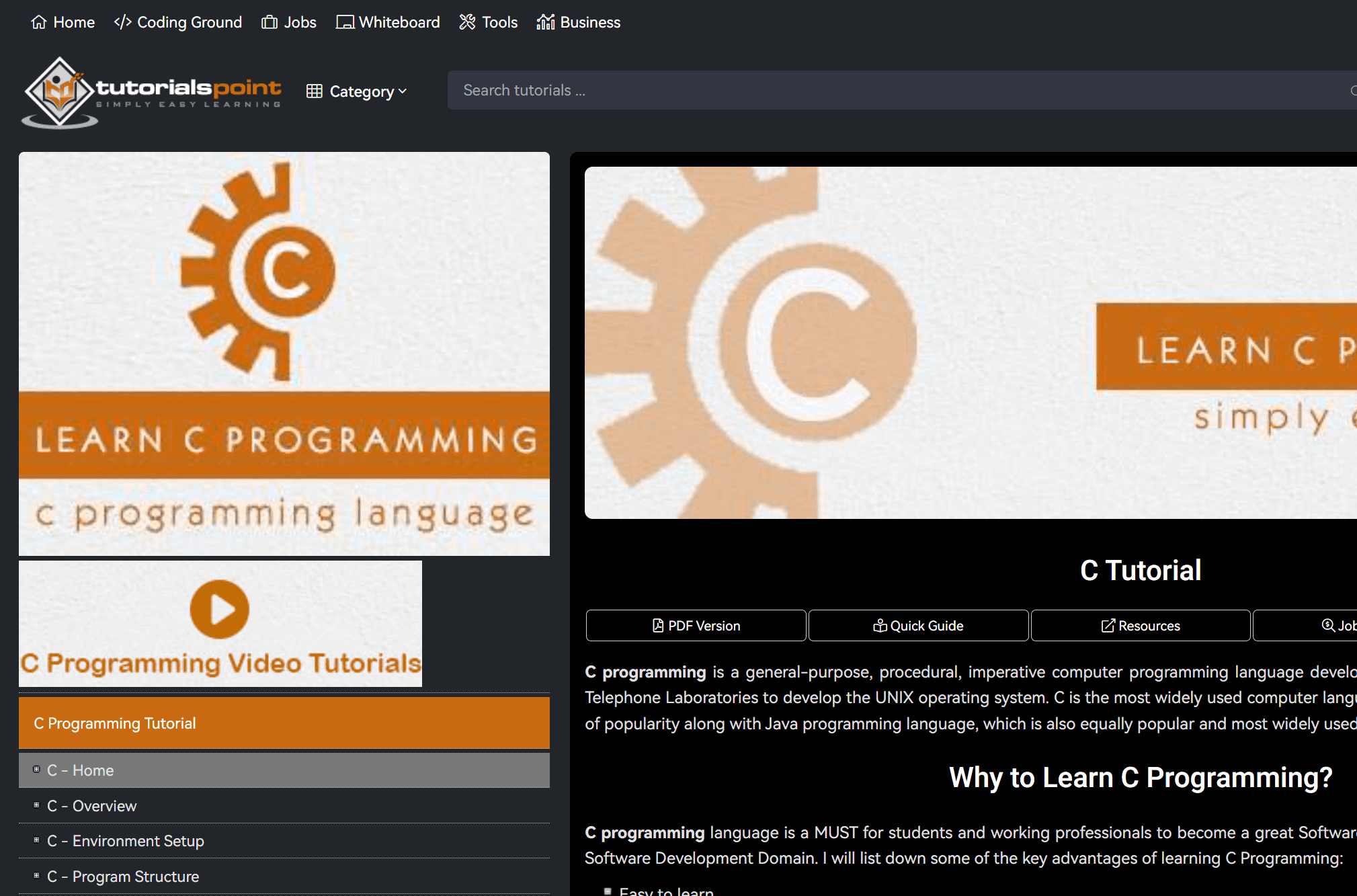1357x896 pixels.
Task: Click in the Search tutorials field
Action: click(x=874, y=90)
